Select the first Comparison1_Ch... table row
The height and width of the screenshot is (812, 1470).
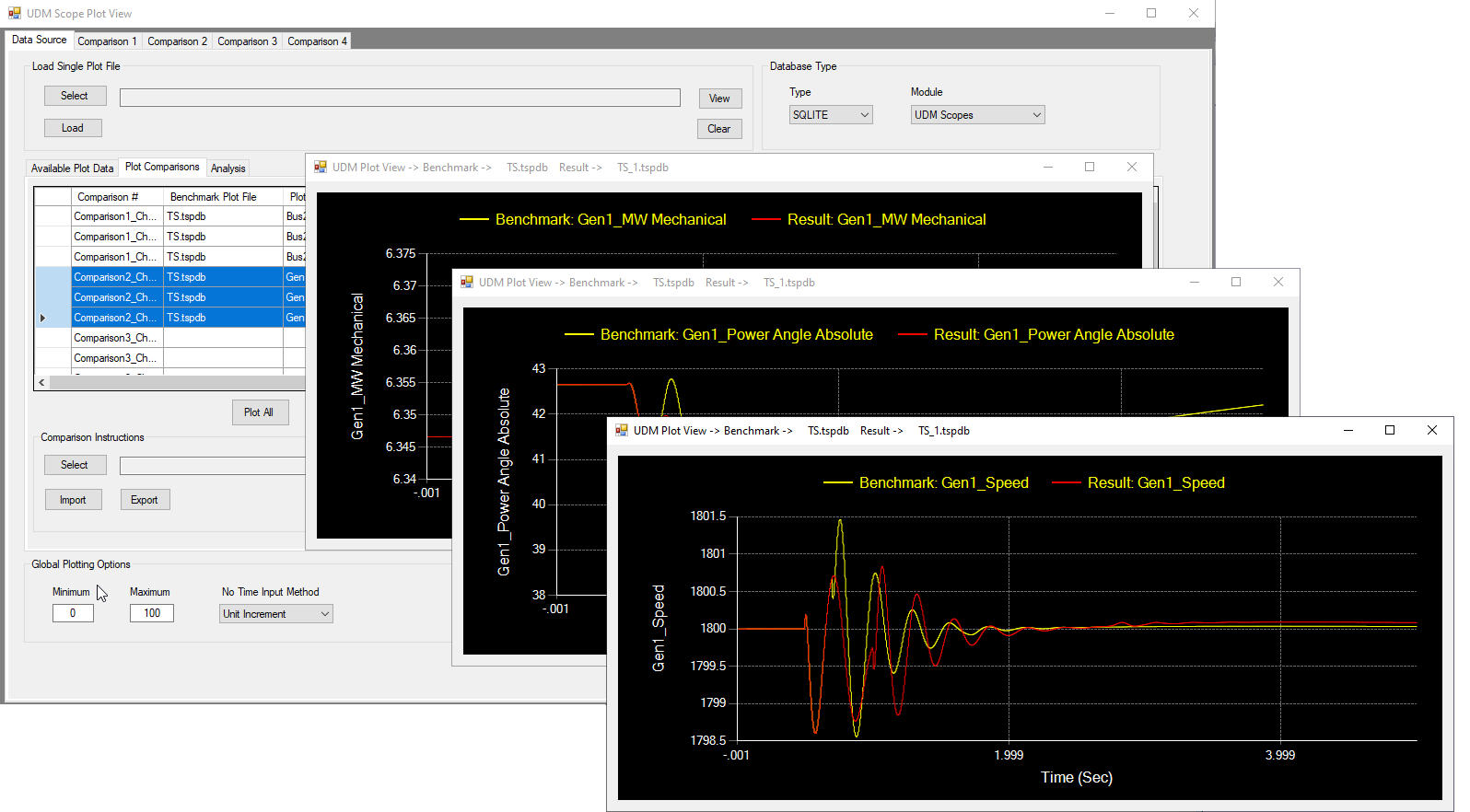tap(170, 216)
